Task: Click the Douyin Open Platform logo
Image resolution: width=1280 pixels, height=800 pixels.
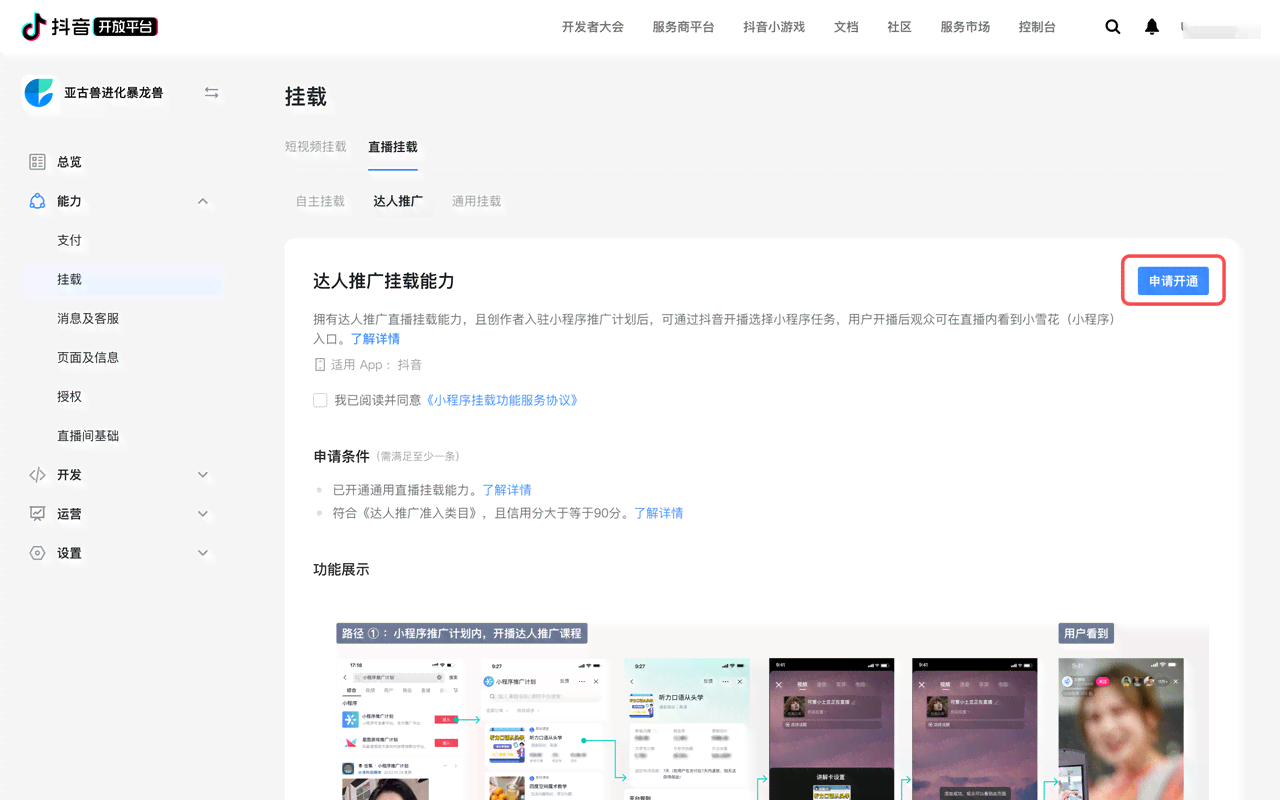Action: point(90,27)
